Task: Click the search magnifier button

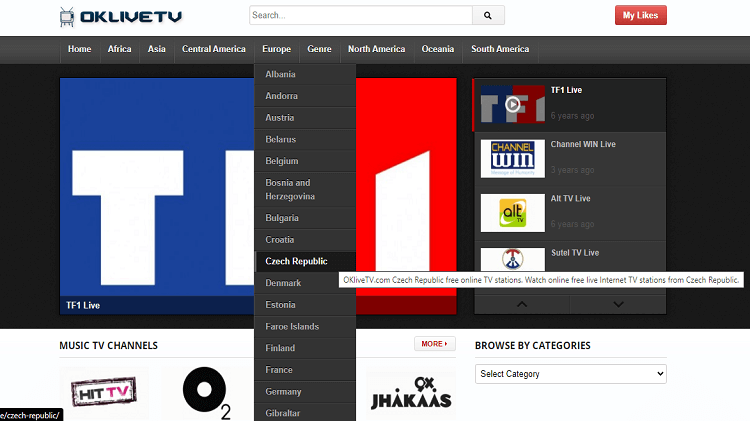Action: [x=488, y=15]
